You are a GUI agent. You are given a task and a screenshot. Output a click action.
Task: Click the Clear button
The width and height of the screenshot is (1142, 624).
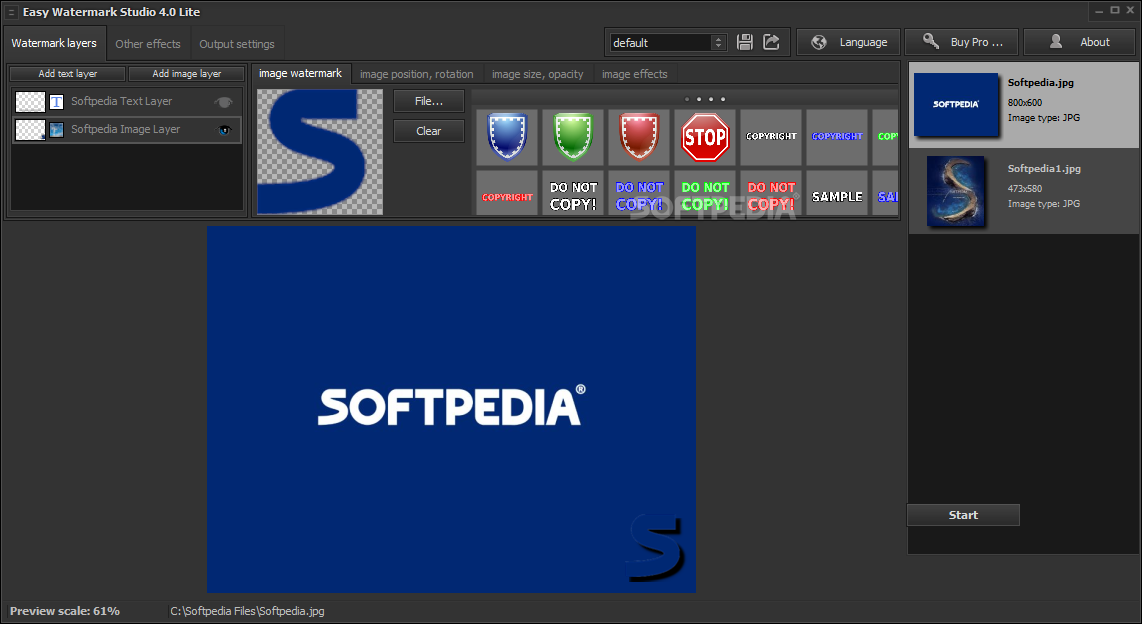click(x=429, y=131)
